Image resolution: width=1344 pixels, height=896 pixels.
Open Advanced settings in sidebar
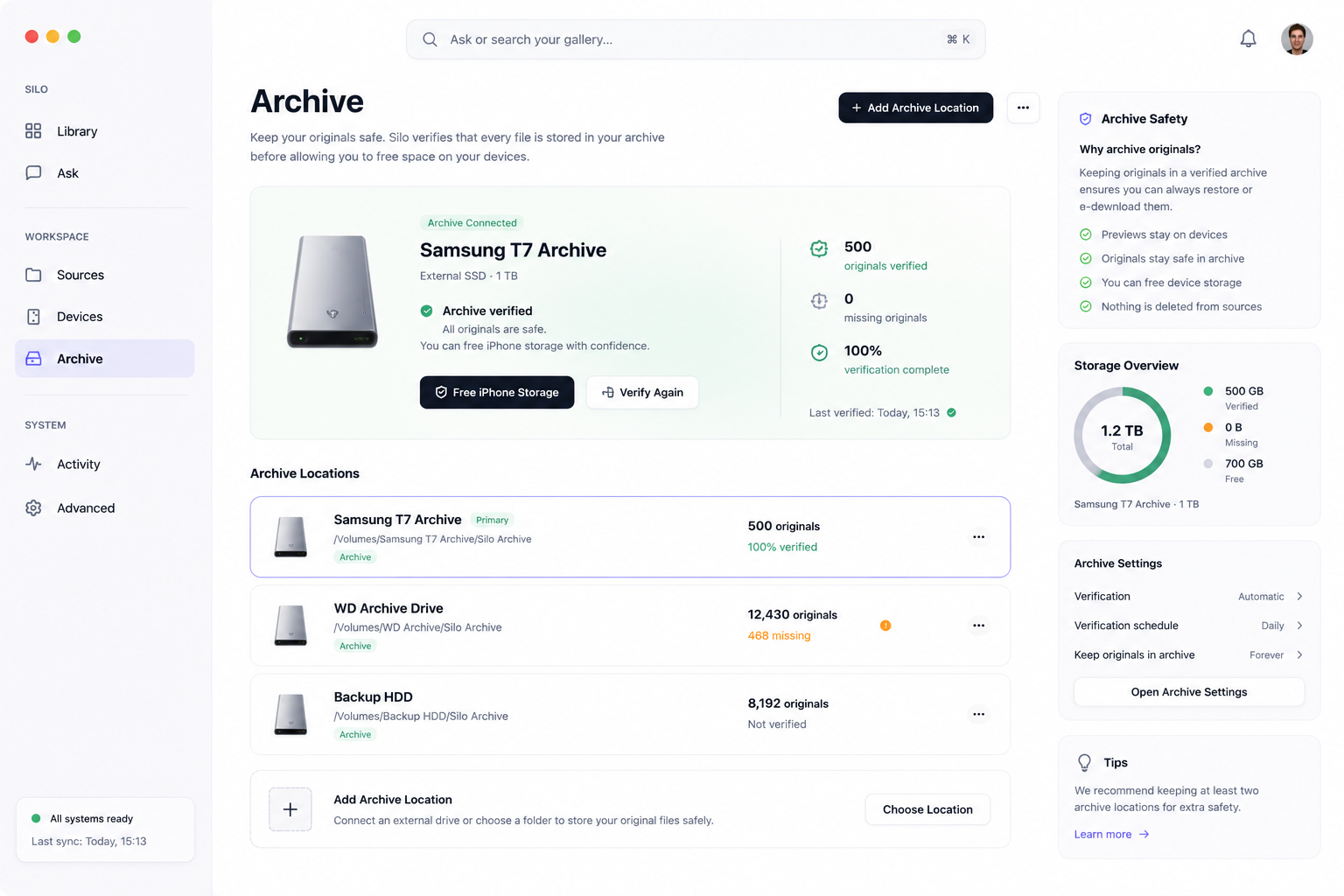point(105,507)
